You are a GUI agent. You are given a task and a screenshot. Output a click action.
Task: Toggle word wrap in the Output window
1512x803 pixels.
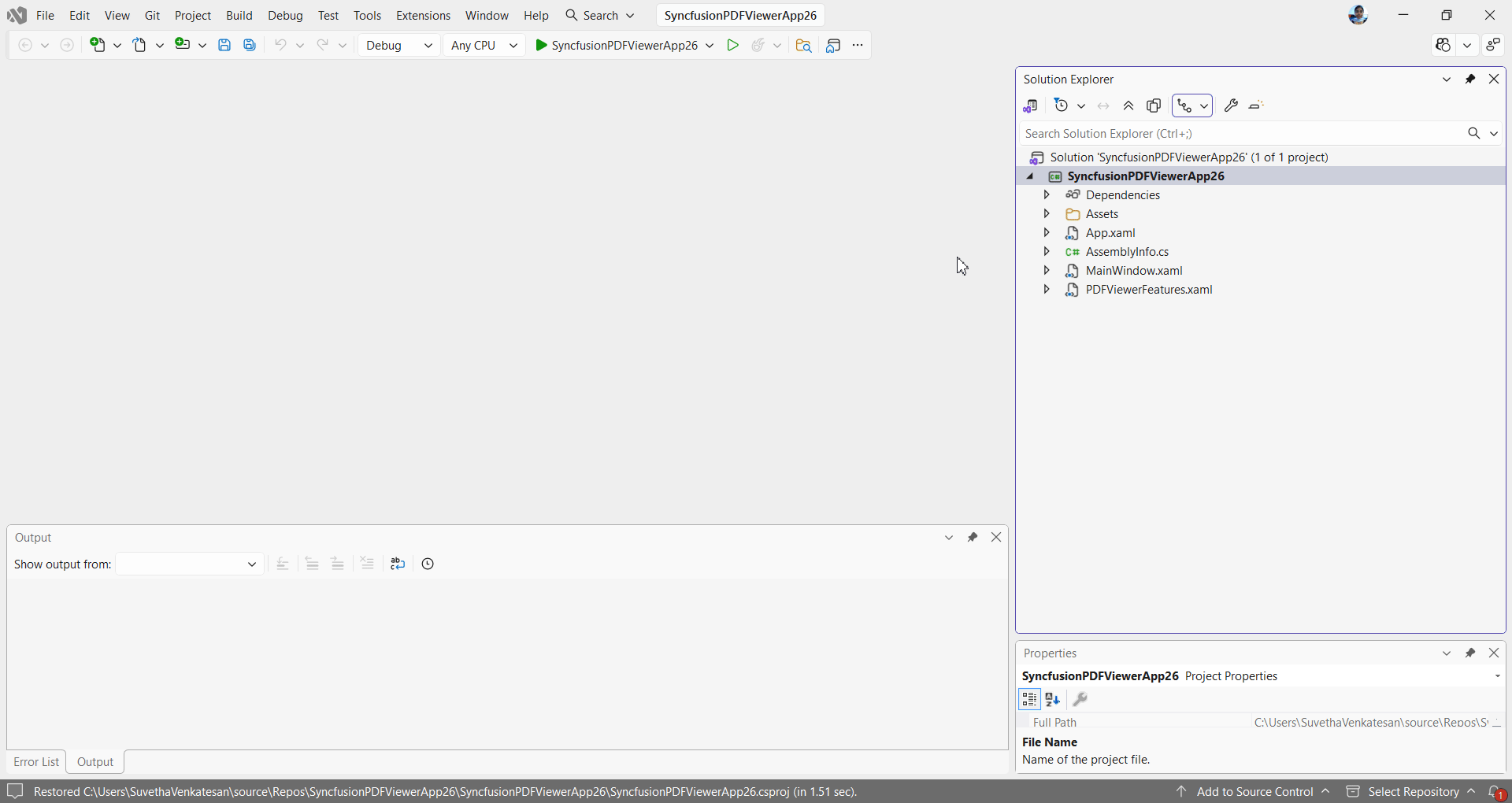pos(397,564)
